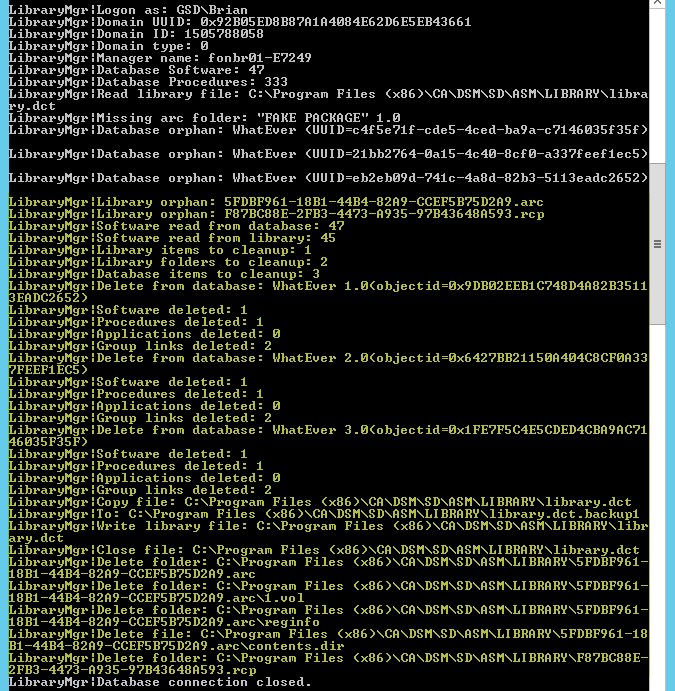Click 'Delete from database: WhatEver 2.0' line

(x=328, y=364)
